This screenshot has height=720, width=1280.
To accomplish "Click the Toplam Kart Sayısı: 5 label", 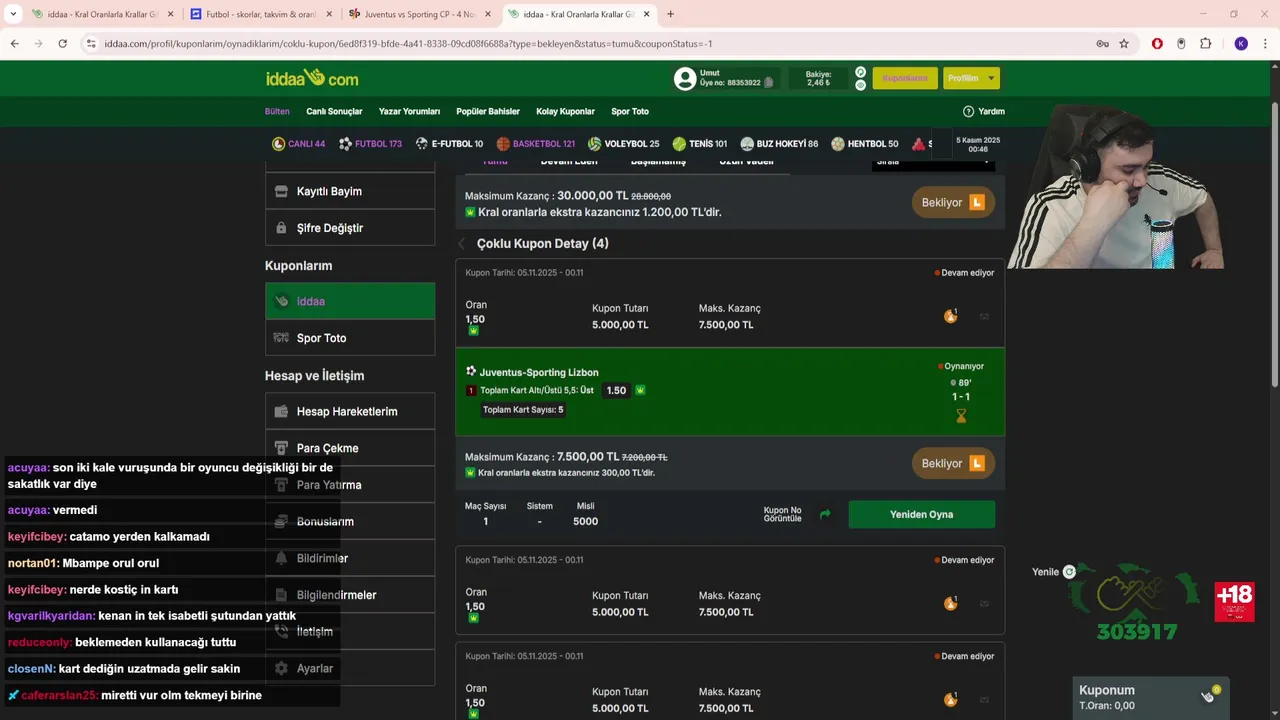I will 523,410.
